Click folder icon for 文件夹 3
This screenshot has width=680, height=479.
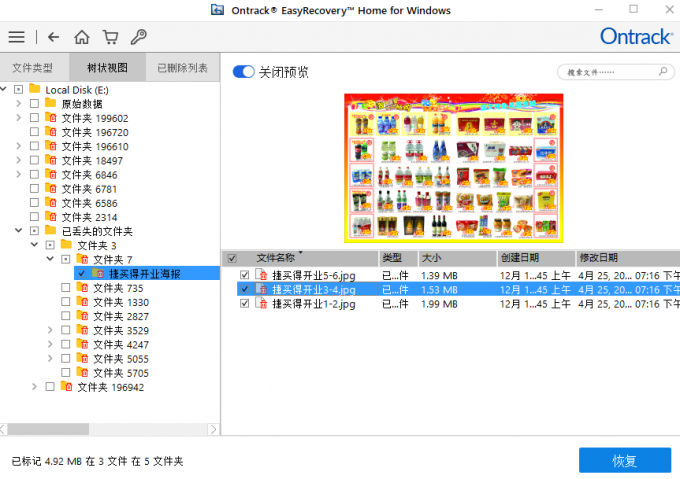[x=66, y=244]
